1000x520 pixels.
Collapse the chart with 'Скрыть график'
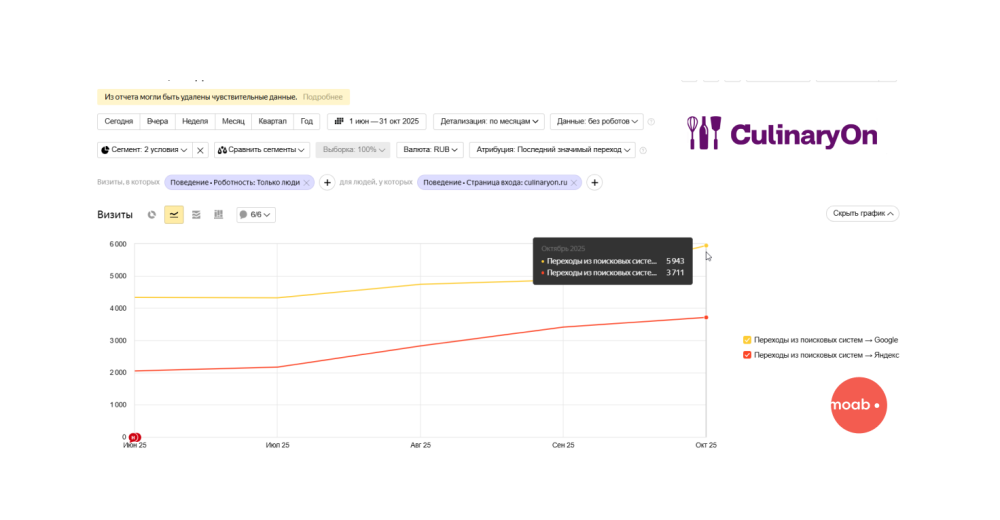pos(862,214)
